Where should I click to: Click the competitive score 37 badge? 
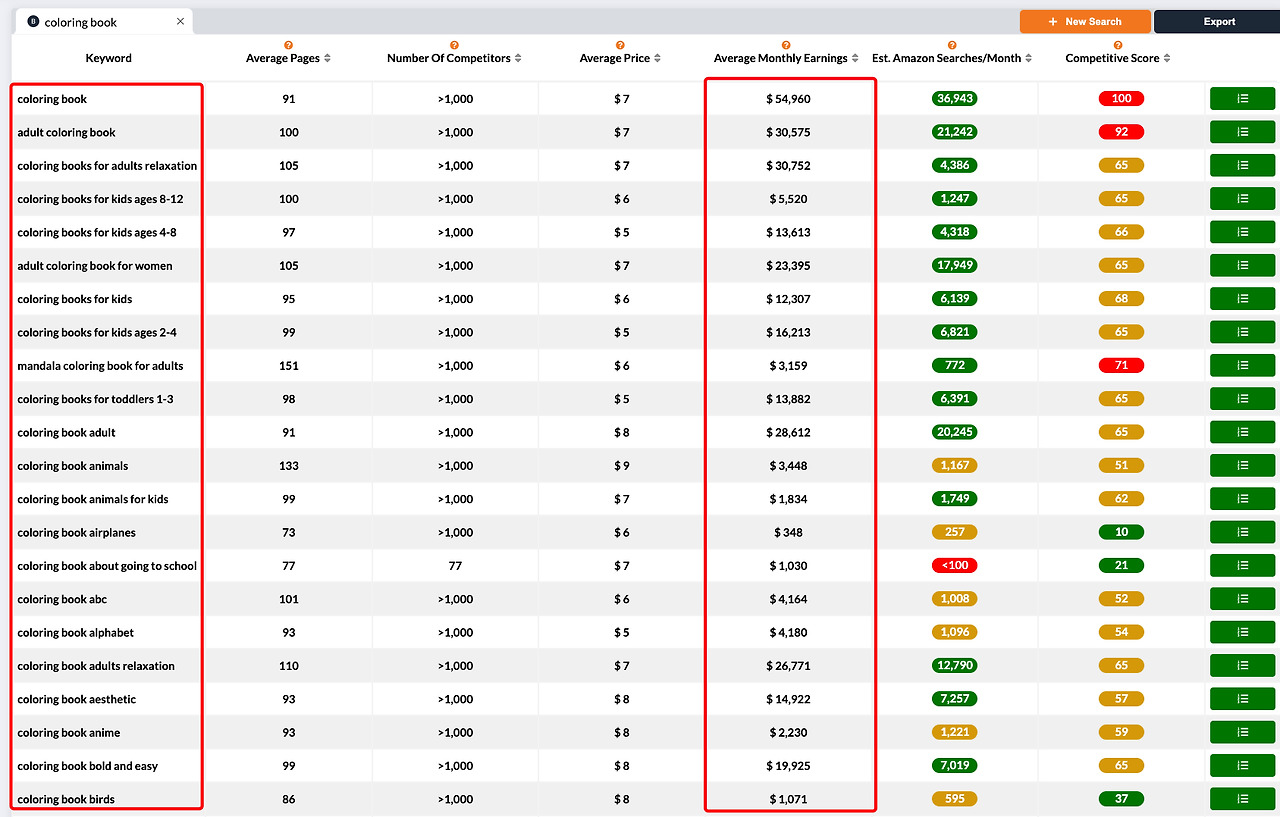(1121, 799)
